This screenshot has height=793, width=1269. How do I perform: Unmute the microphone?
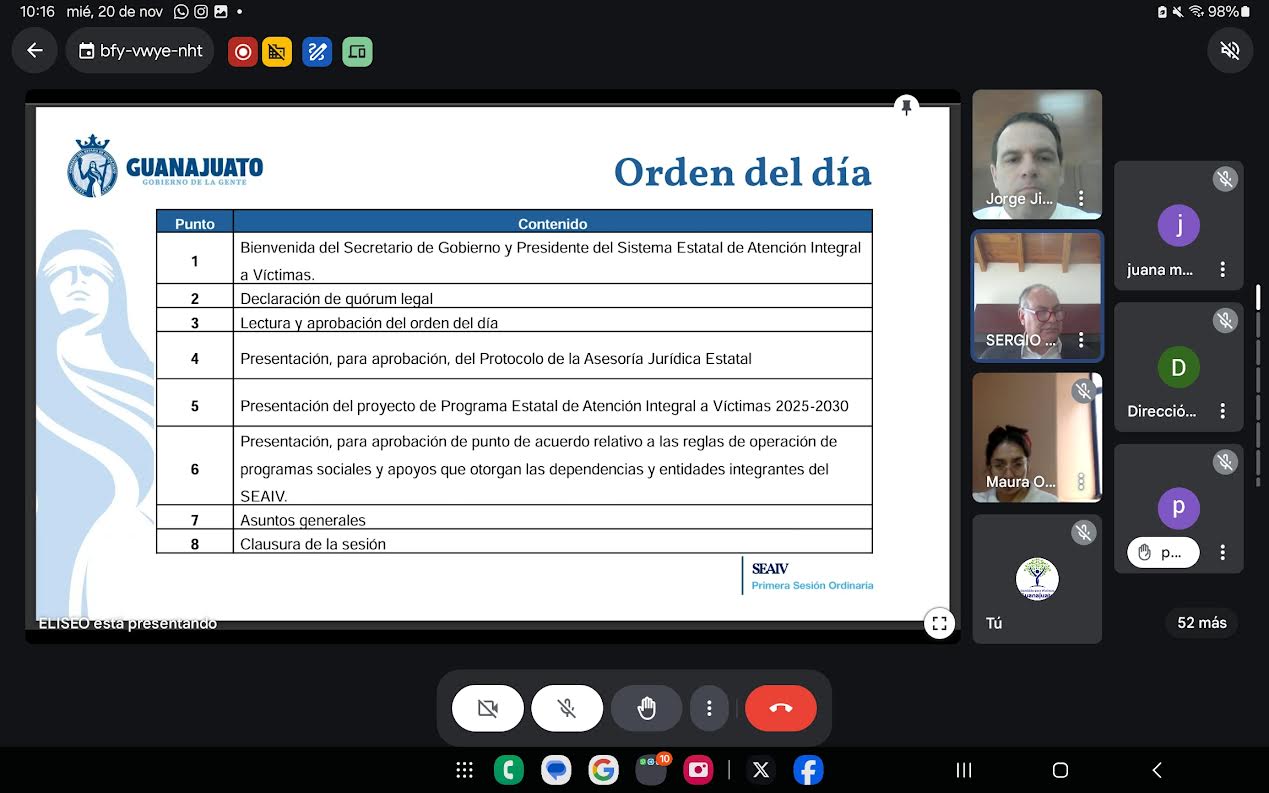click(x=567, y=709)
